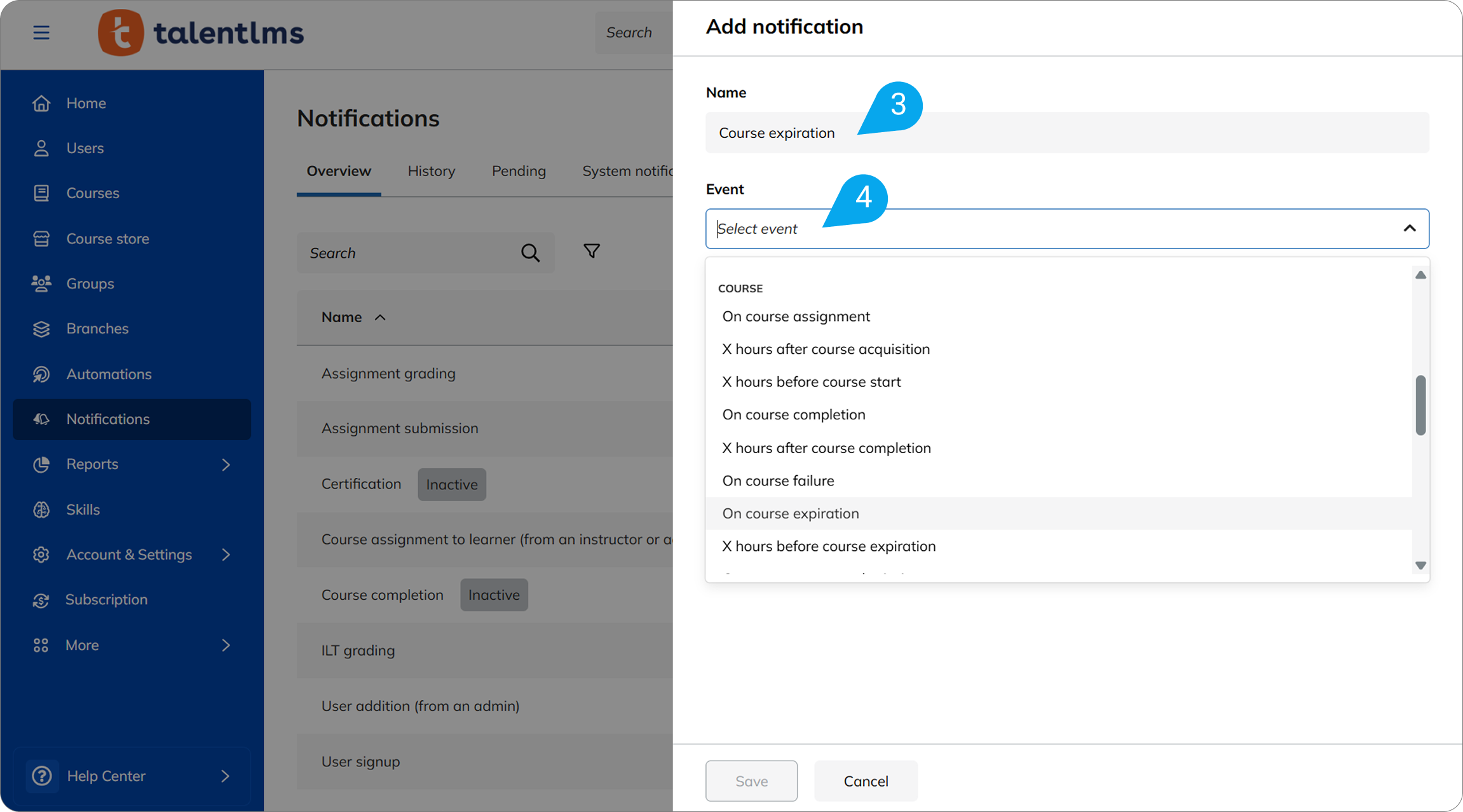Click the Save button
This screenshot has height=812, width=1463.
coord(751,781)
